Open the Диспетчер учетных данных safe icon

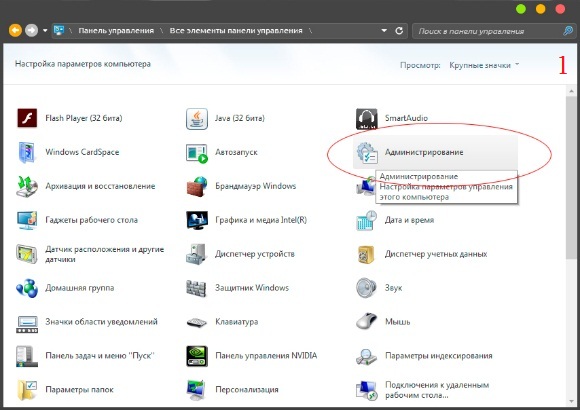tap(366, 254)
